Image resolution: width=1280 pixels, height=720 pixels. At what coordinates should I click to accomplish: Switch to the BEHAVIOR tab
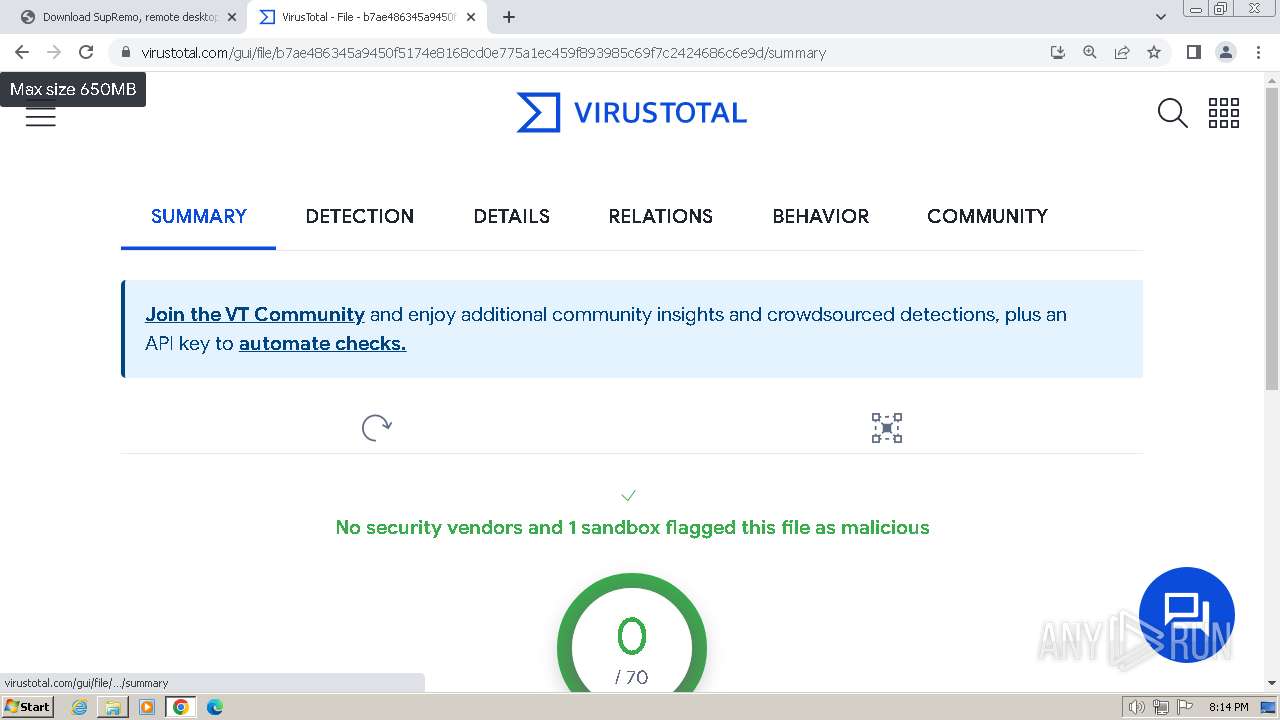(820, 216)
